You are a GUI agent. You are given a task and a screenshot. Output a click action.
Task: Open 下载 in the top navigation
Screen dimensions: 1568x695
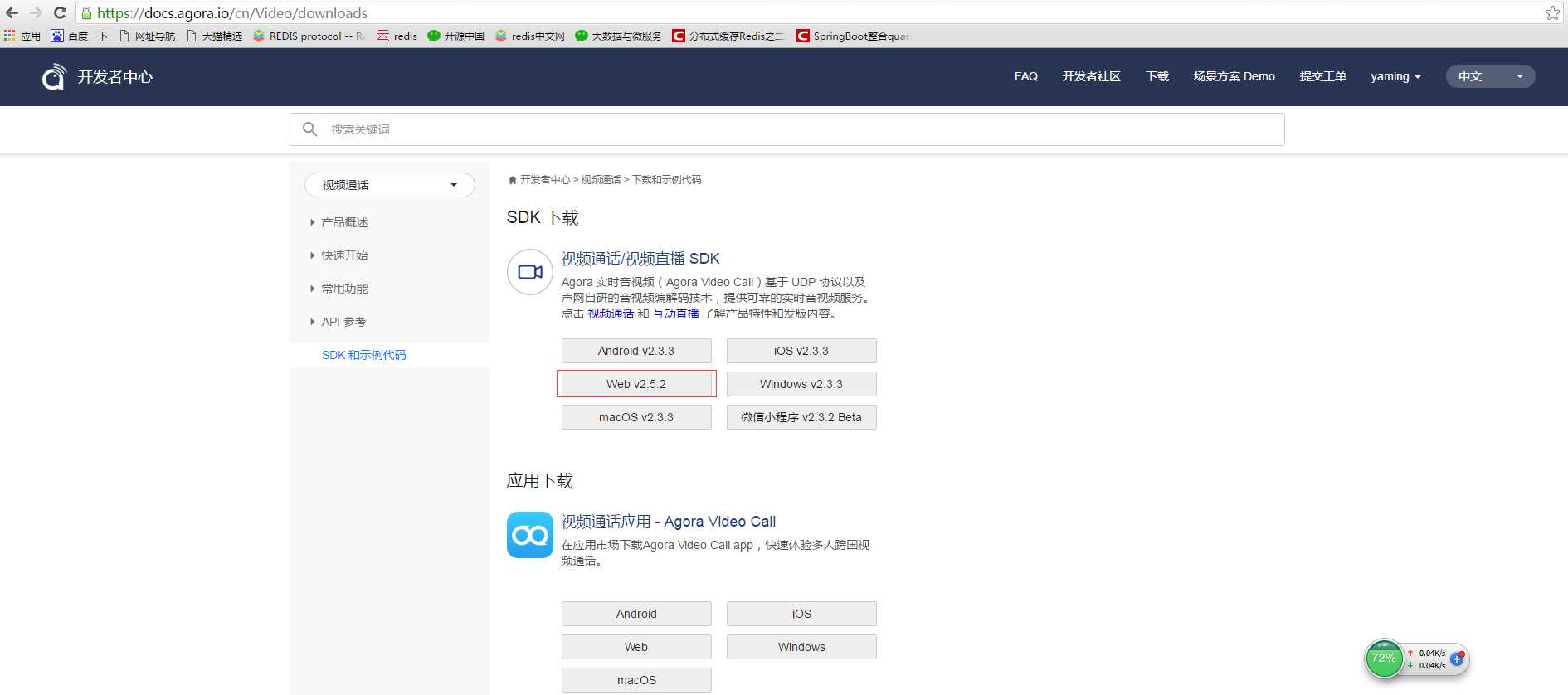[1157, 76]
